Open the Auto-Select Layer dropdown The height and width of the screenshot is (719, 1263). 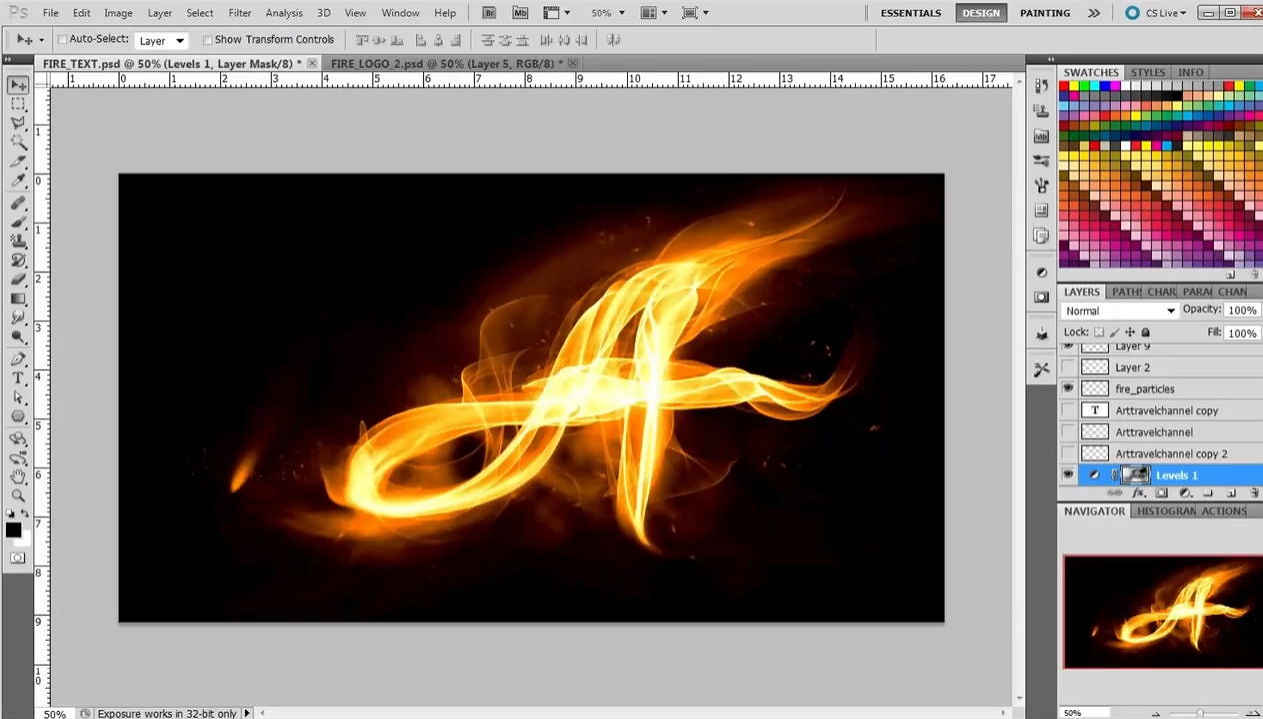(161, 41)
